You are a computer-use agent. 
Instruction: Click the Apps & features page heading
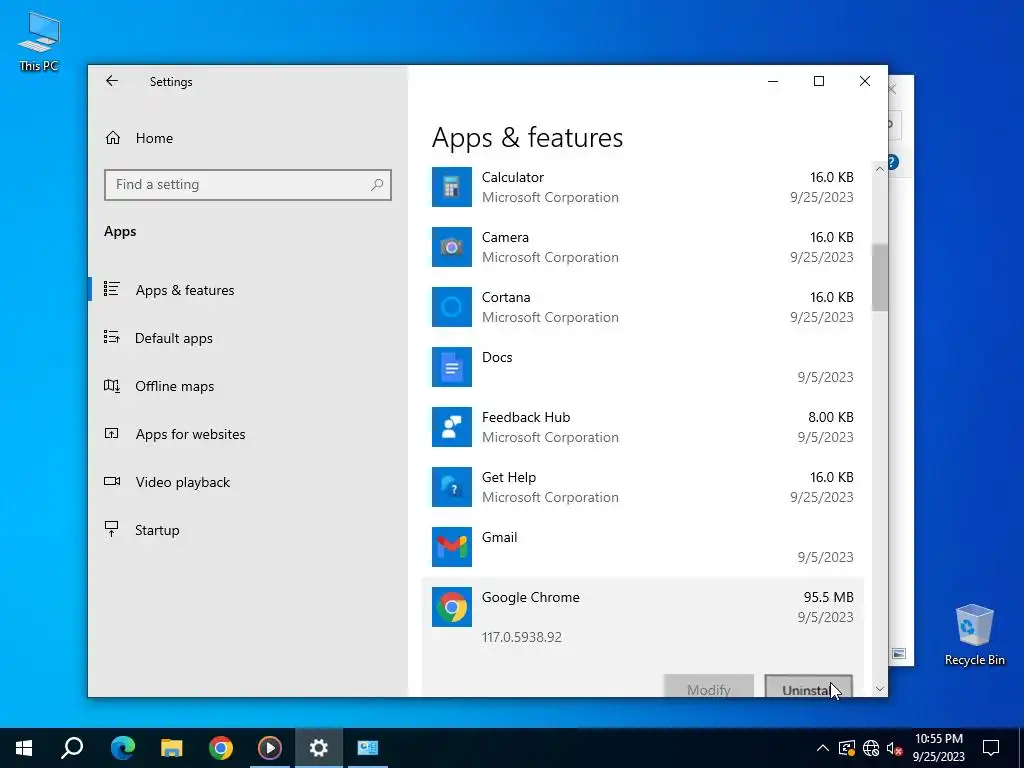528,138
